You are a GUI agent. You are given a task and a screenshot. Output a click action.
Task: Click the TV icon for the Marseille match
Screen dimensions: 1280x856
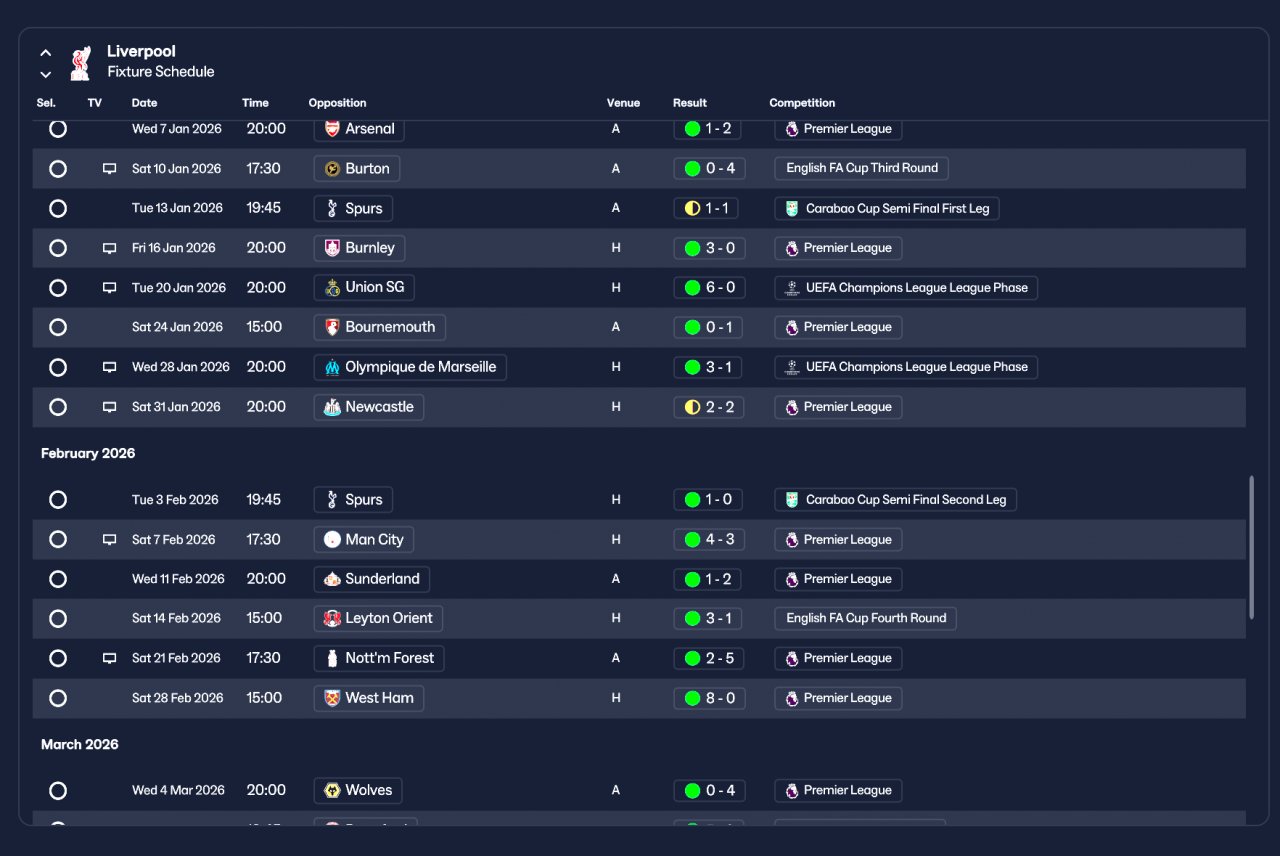click(x=109, y=367)
